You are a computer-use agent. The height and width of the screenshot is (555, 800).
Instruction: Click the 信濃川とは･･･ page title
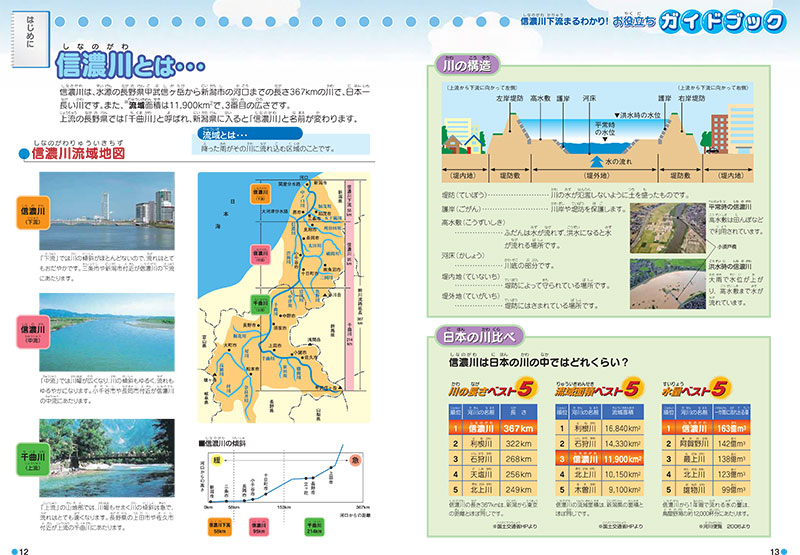point(131,66)
